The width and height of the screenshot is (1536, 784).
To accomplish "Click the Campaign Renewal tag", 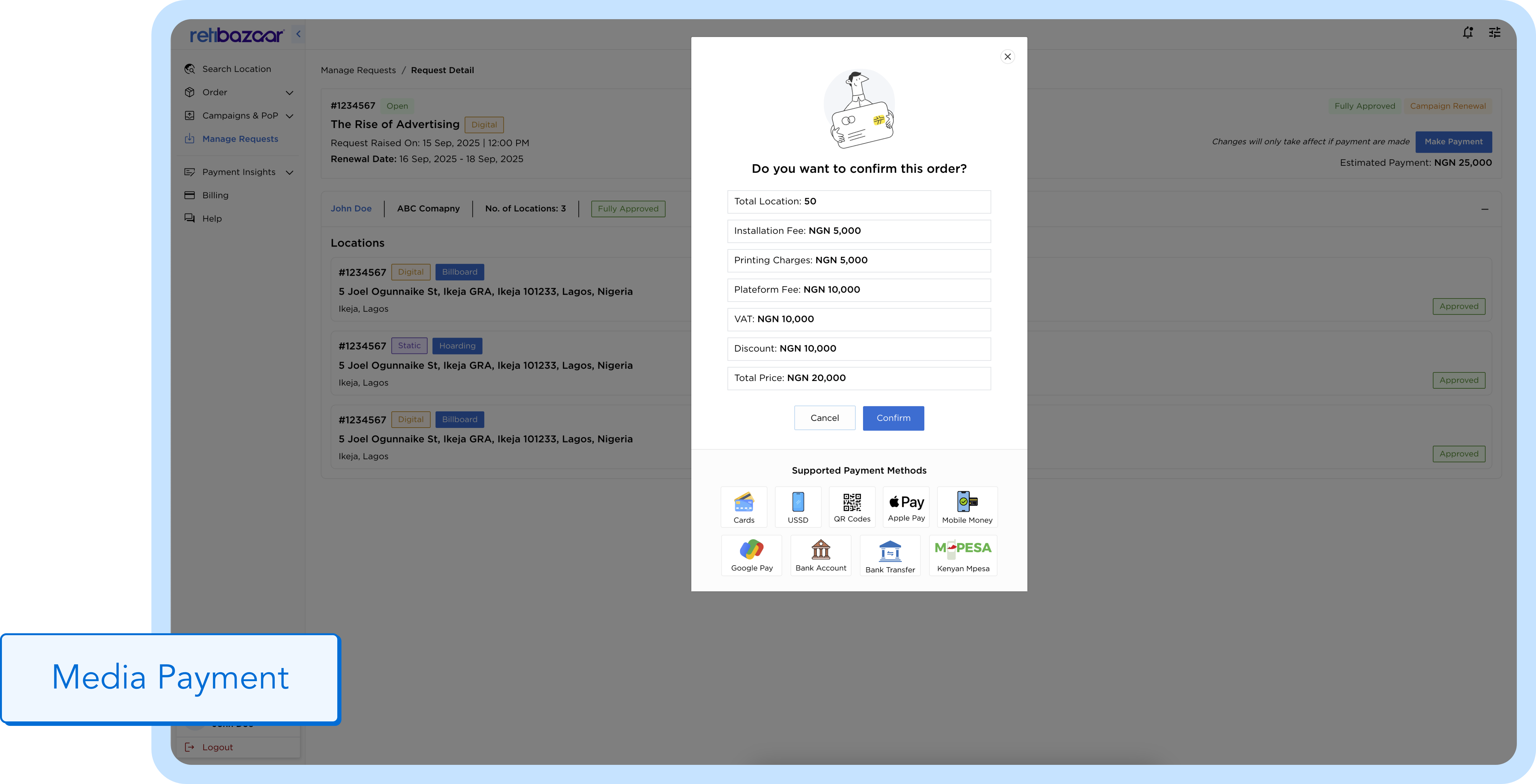I will [1448, 106].
